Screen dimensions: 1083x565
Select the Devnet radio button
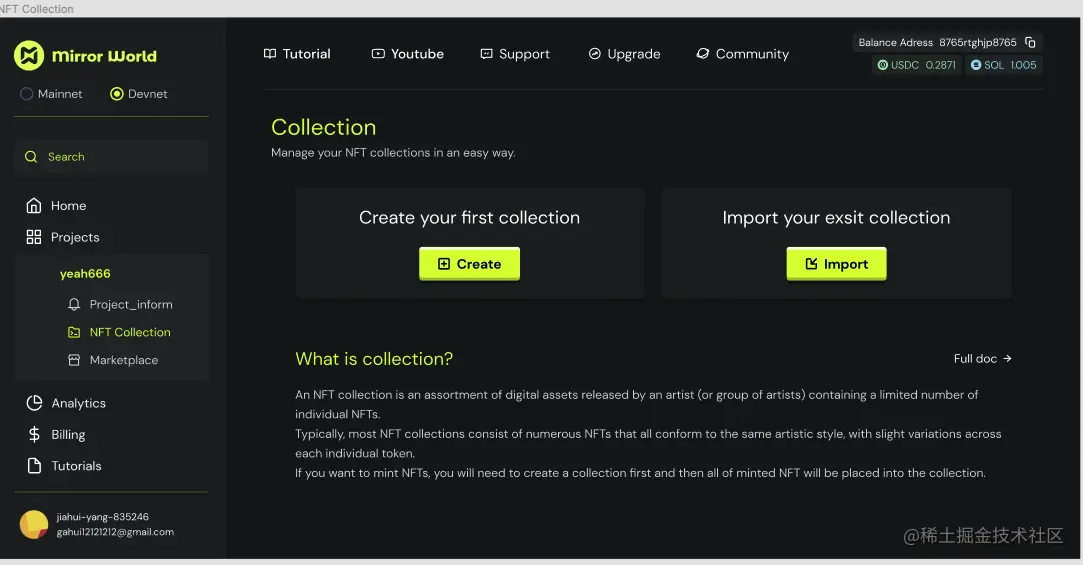tap(117, 94)
